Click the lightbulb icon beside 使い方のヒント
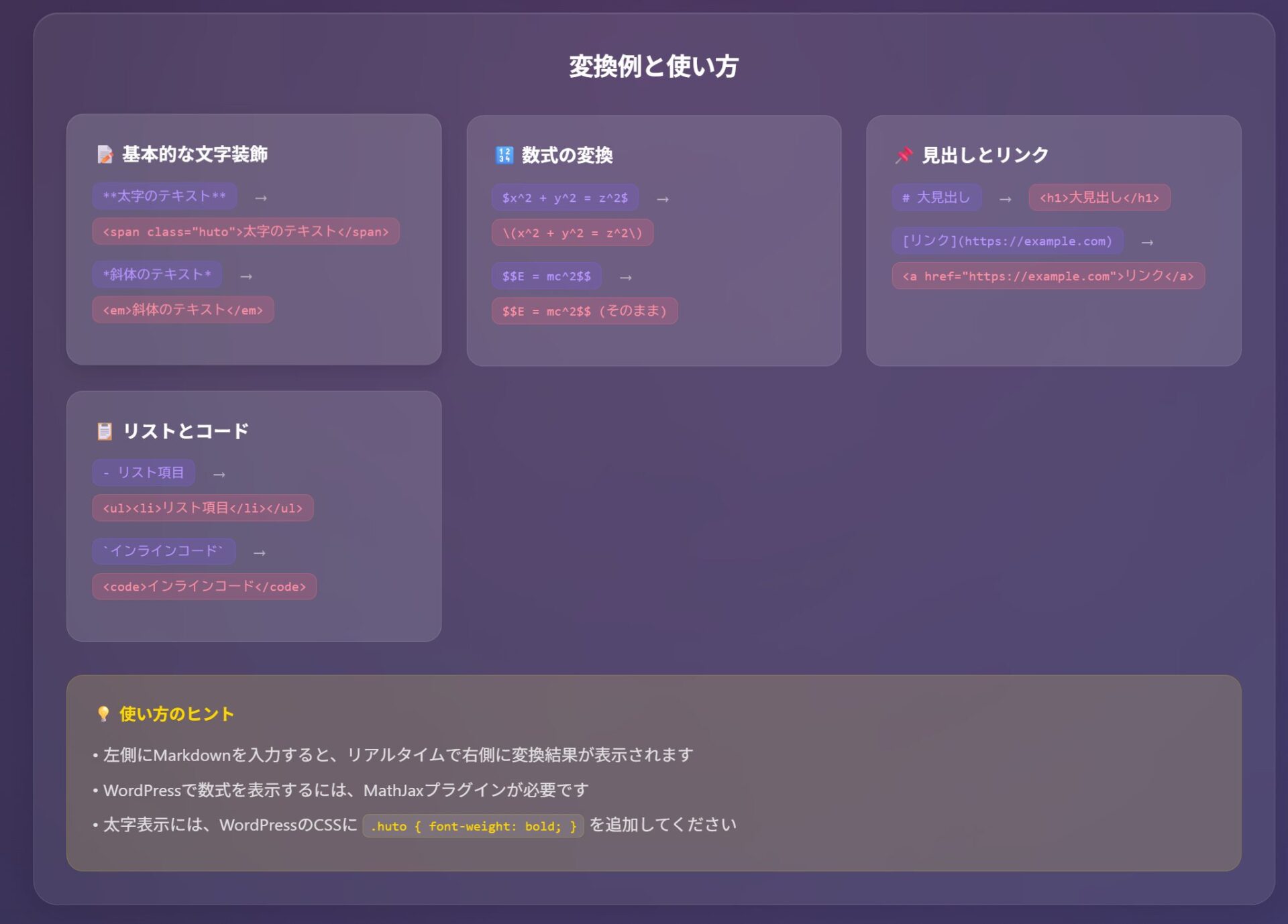The height and width of the screenshot is (924, 1288). pyautogui.click(x=103, y=714)
